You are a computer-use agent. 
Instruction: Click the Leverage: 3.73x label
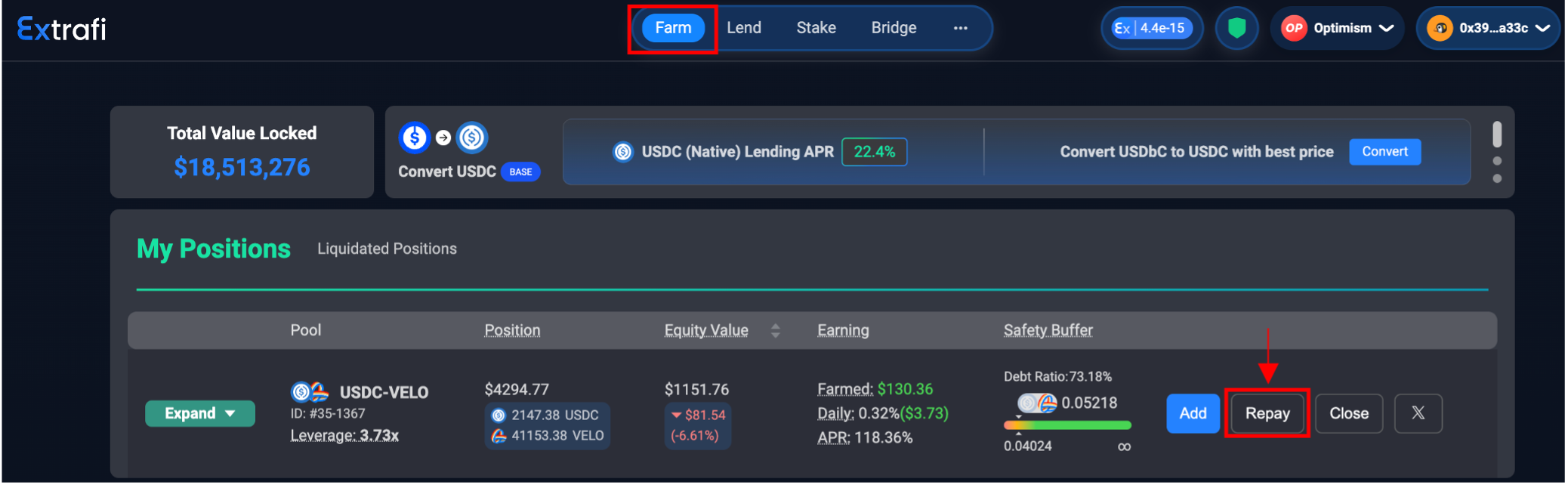344,436
